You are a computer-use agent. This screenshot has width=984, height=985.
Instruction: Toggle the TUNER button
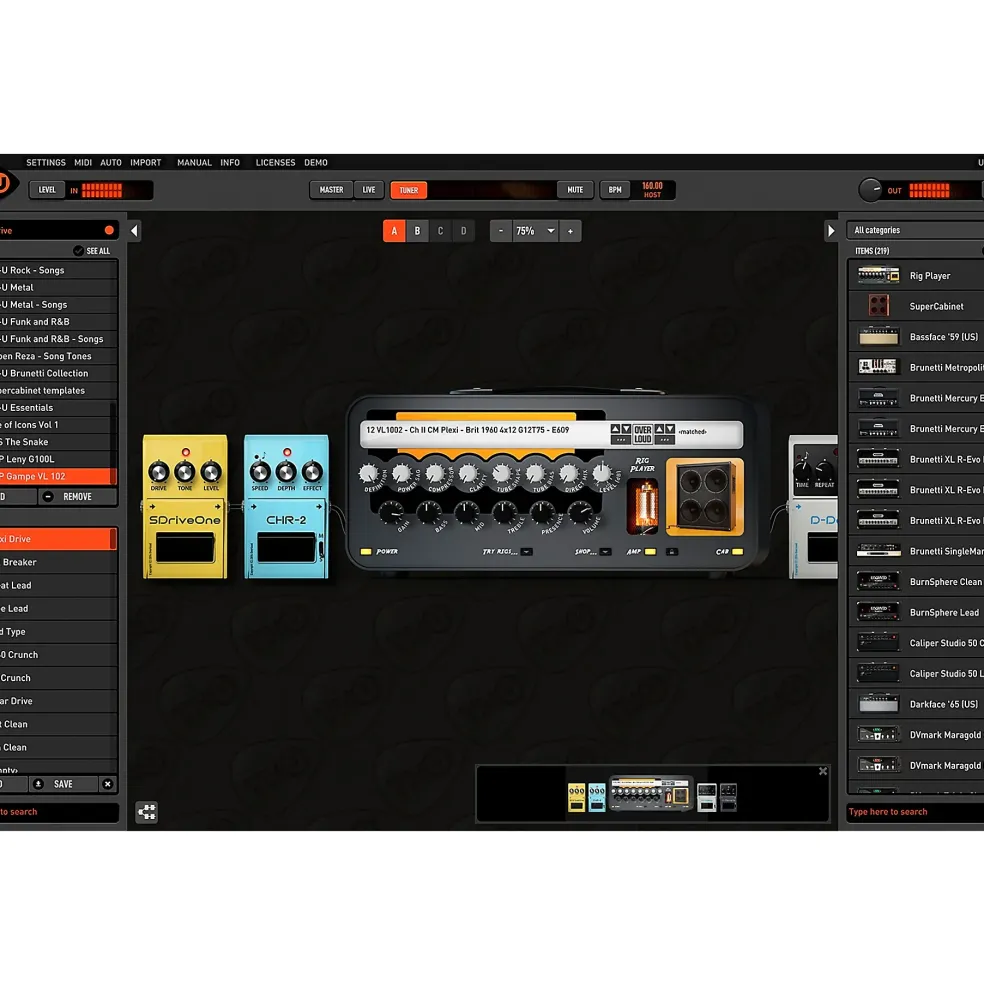click(x=408, y=190)
